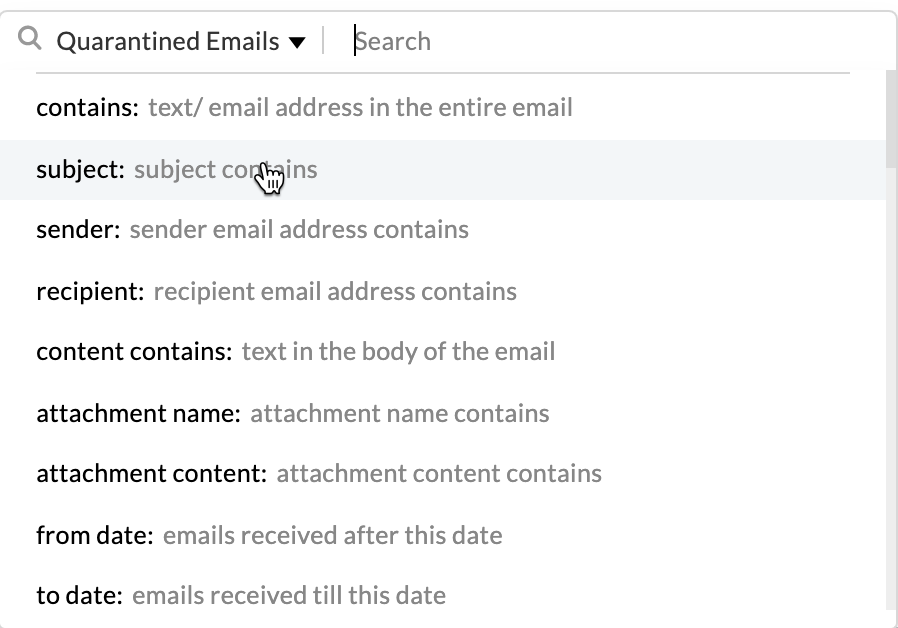This screenshot has height=628, width=898.
Task: Pick the 'sender:' filter option
Action: pyautogui.click(x=78, y=230)
